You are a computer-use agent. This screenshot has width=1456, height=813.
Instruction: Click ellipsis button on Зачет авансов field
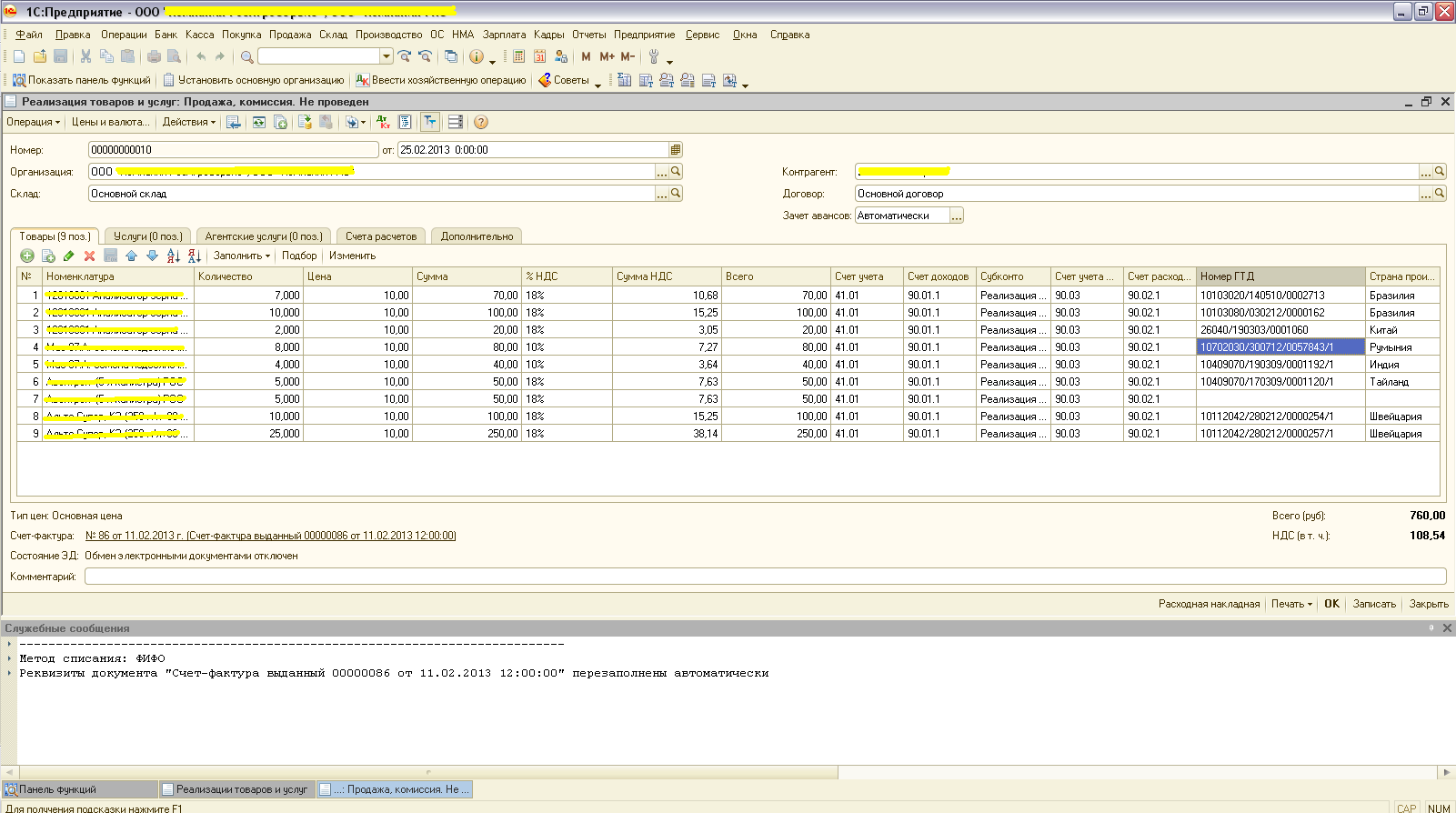957,216
